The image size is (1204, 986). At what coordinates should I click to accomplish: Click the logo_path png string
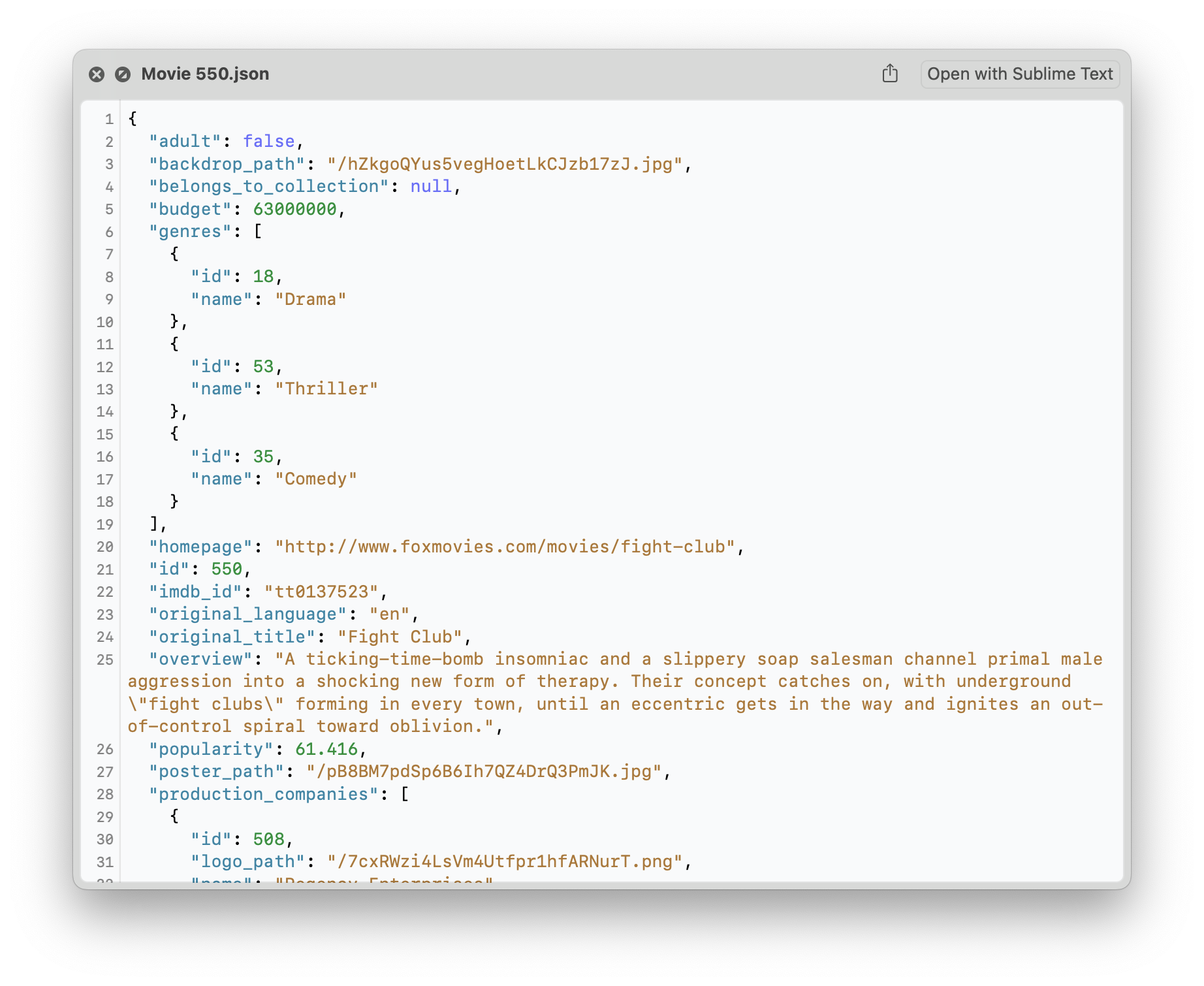coord(507,862)
